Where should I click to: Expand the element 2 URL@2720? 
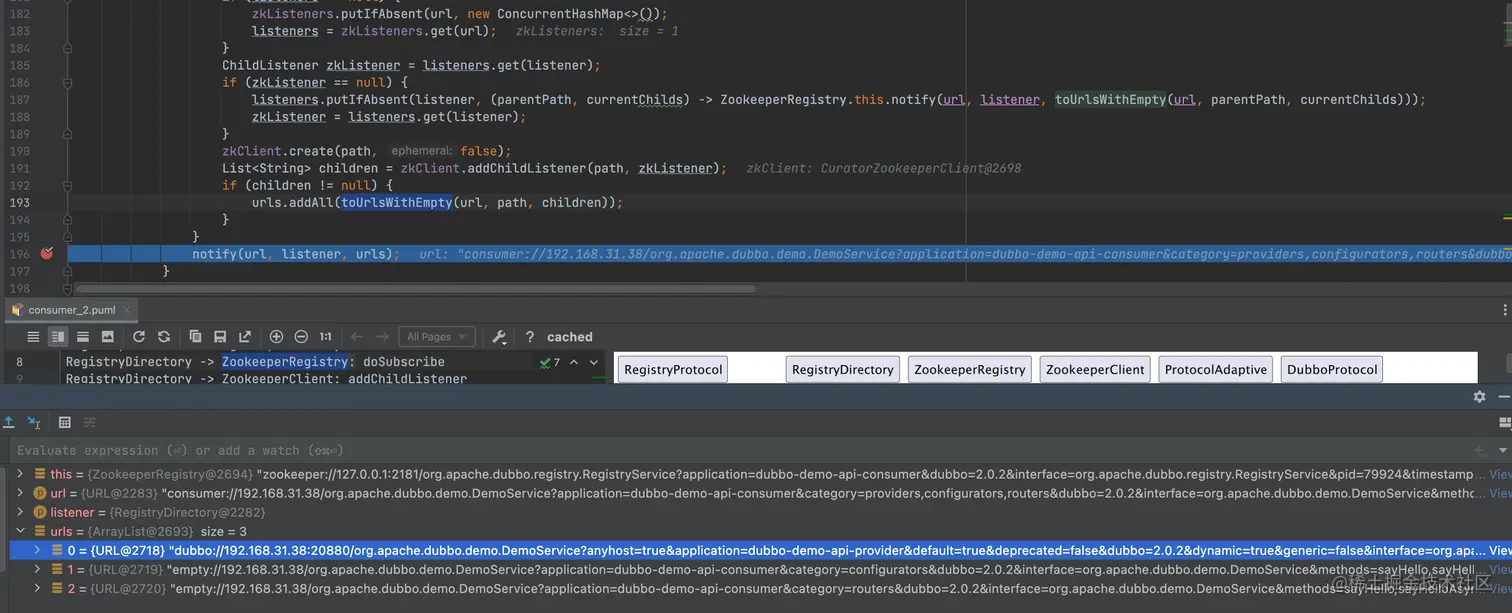(x=38, y=588)
